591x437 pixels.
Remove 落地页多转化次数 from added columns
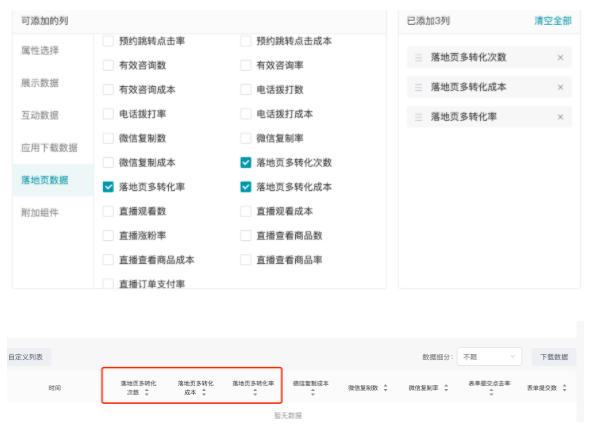tap(560, 58)
